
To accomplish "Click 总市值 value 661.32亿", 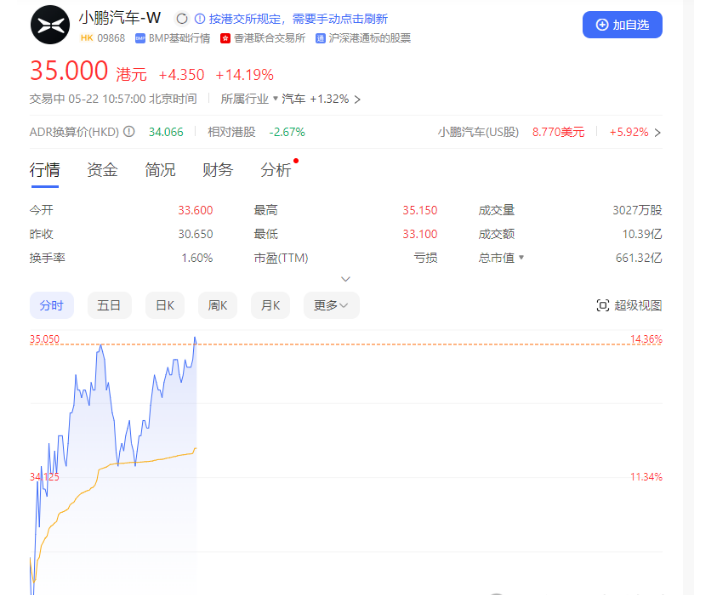I will pyautogui.click(x=638, y=258).
